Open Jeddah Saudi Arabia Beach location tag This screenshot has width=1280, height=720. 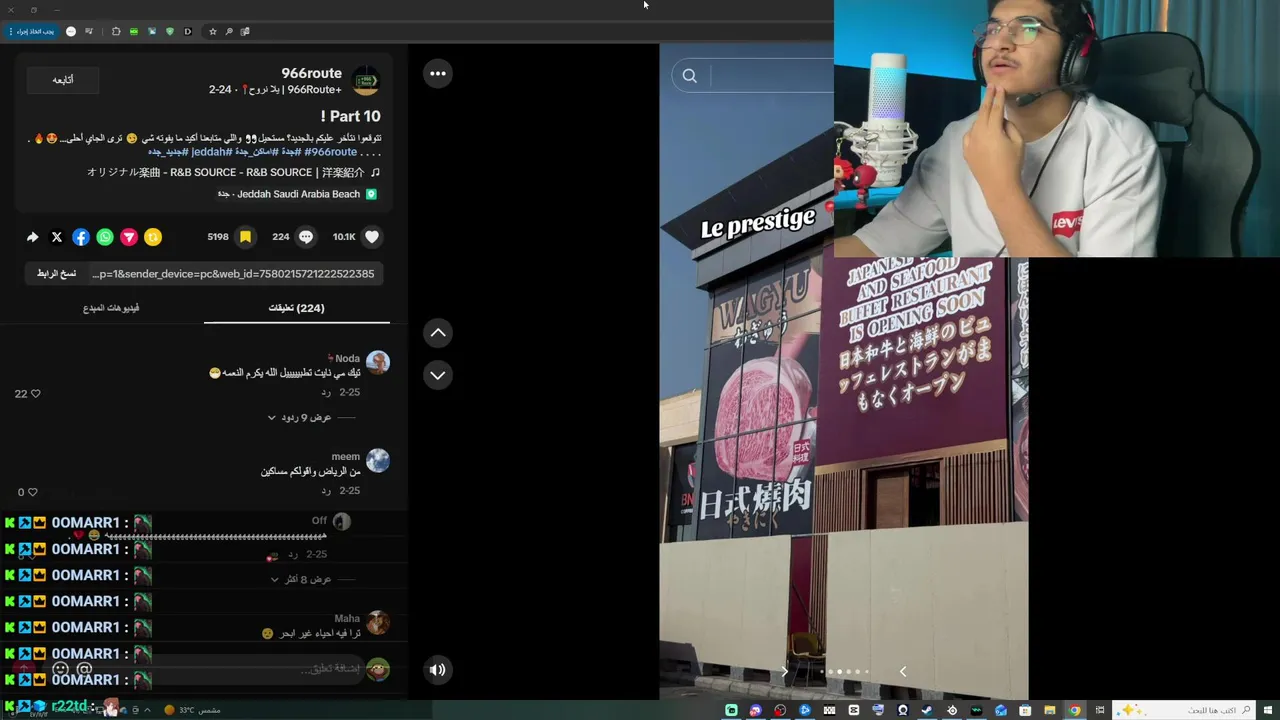[297, 194]
